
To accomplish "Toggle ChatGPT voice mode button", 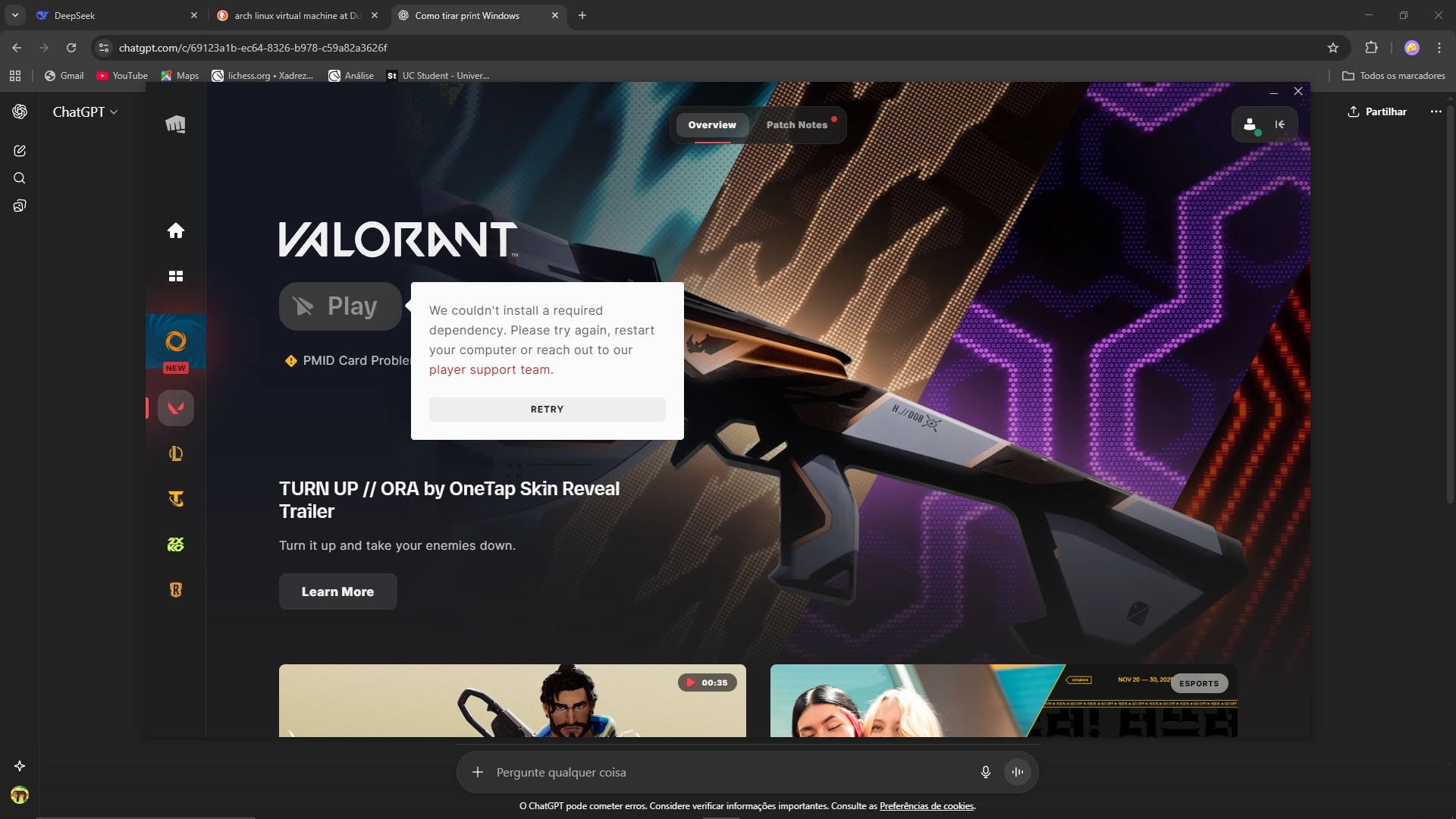I will point(1018,772).
